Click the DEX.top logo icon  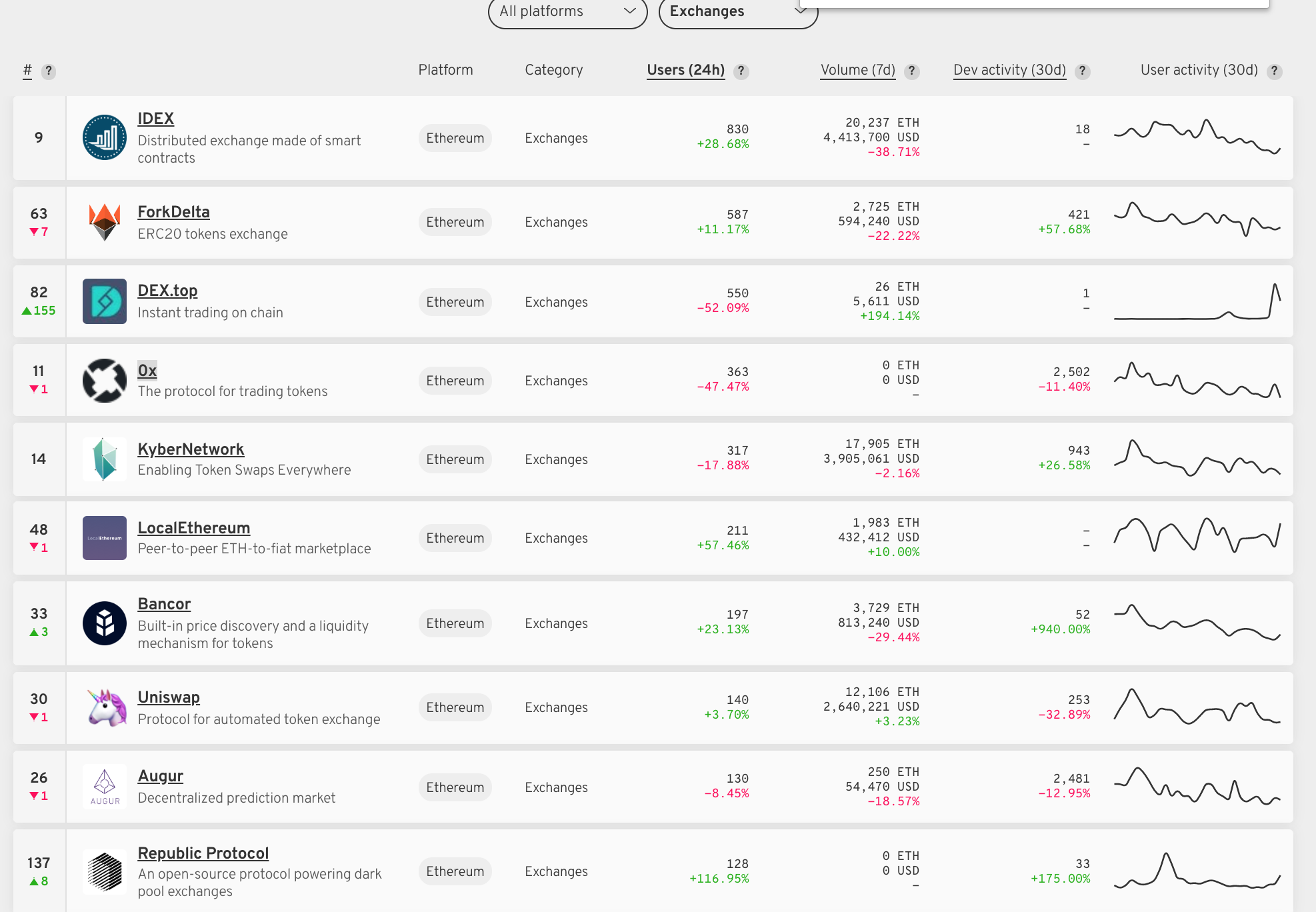(x=105, y=301)
